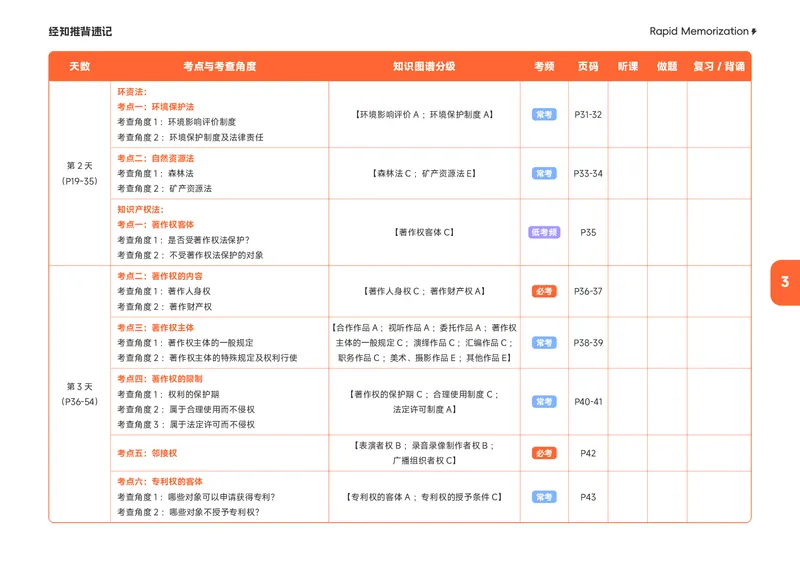Click page number P33-34
The height and width of the screenshot is (566, 800).
pyautogui.click(x=588, y=174)
